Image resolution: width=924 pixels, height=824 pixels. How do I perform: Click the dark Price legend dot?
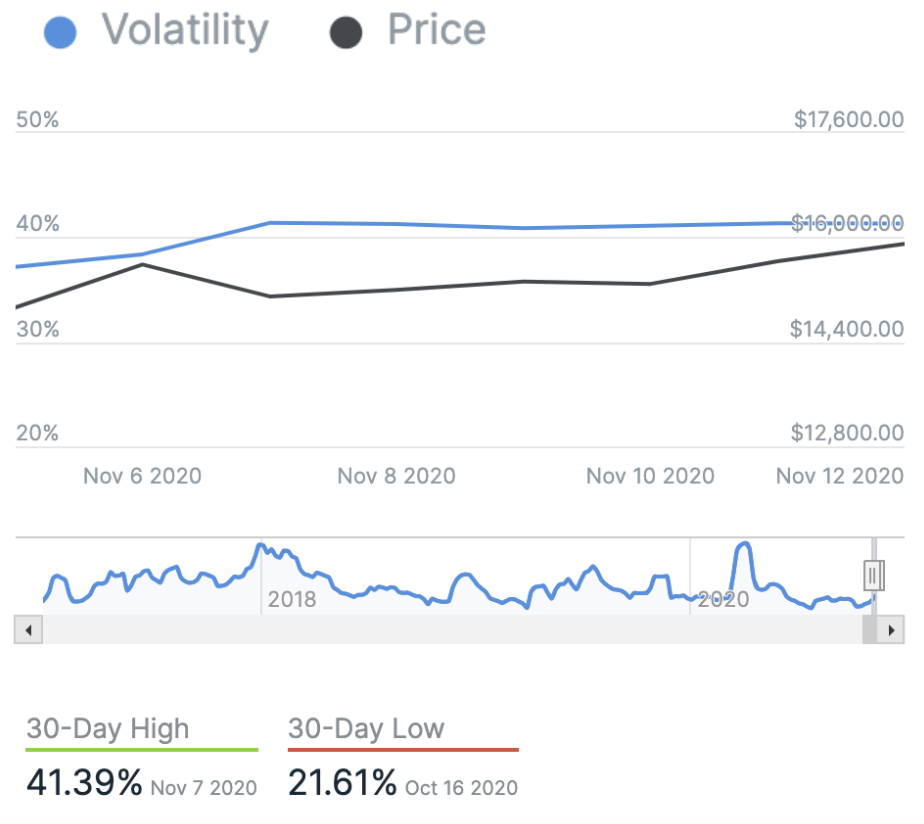[x=346, y=32]
